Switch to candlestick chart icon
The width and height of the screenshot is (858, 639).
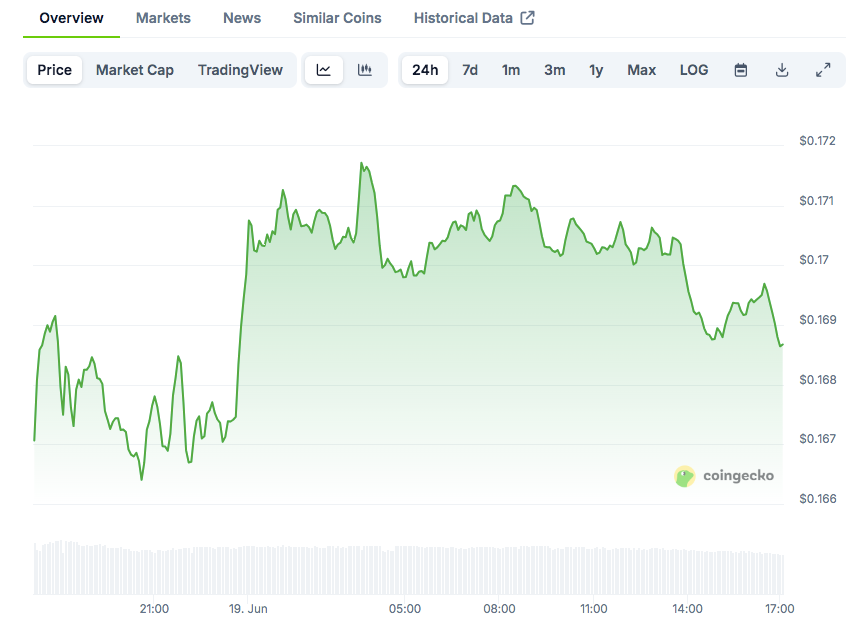[x=365, y=70]
